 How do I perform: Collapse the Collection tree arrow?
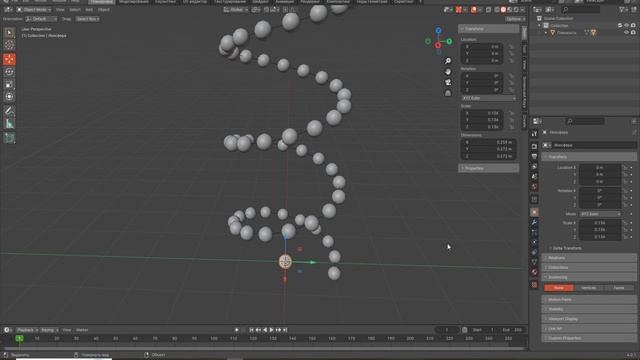(540, 25)
